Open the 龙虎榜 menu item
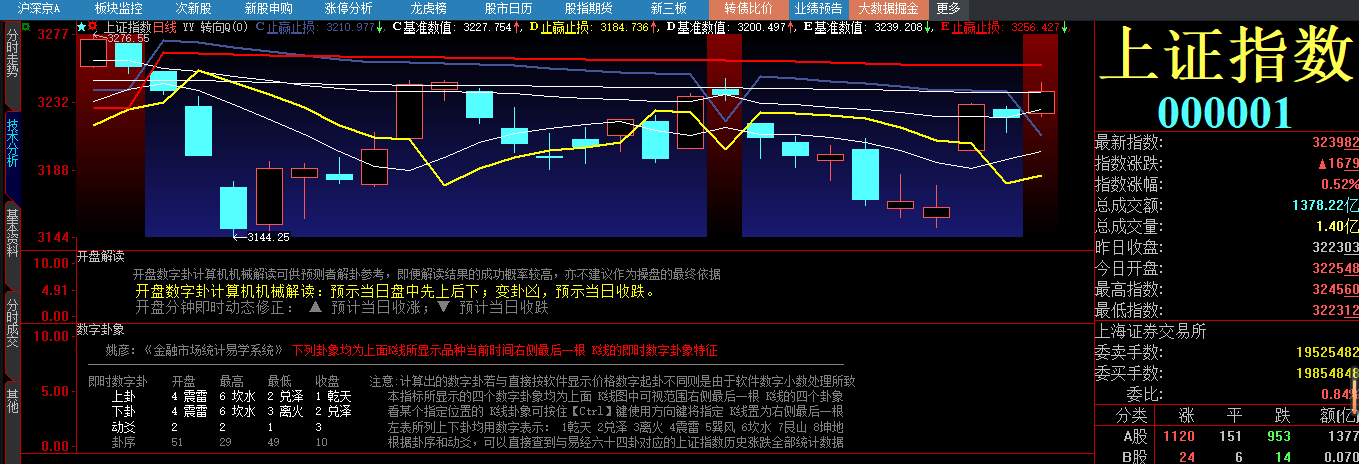1359x464 pixels. tap(428, 8)
